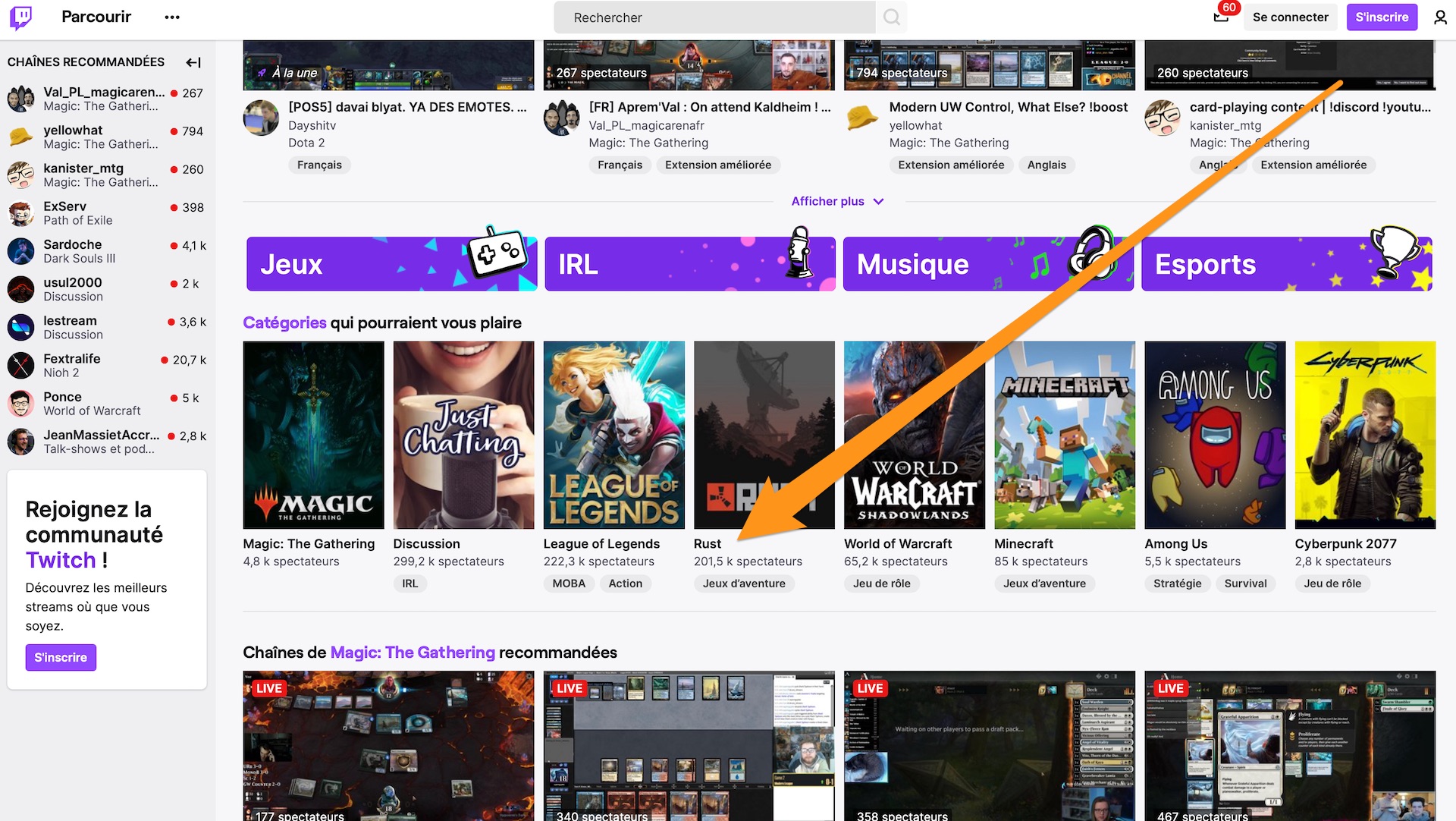Viewport: 1456px width, 821px height.
Task: Open Dota 2 game link under Dayshitv
Action: pyautogui.click(x=306, y=143)
